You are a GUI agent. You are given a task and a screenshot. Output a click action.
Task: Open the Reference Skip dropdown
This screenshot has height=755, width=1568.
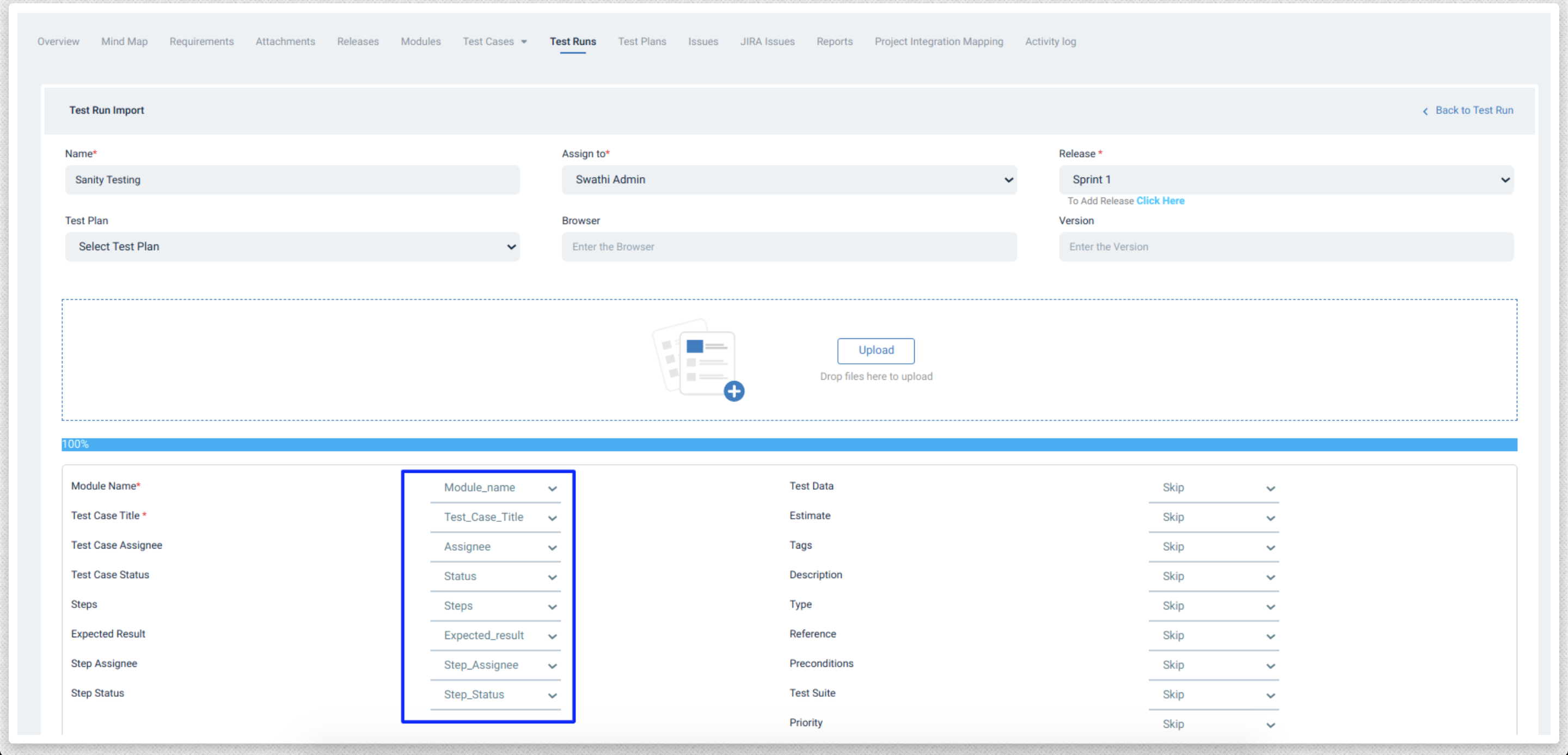coord(1213,635)
